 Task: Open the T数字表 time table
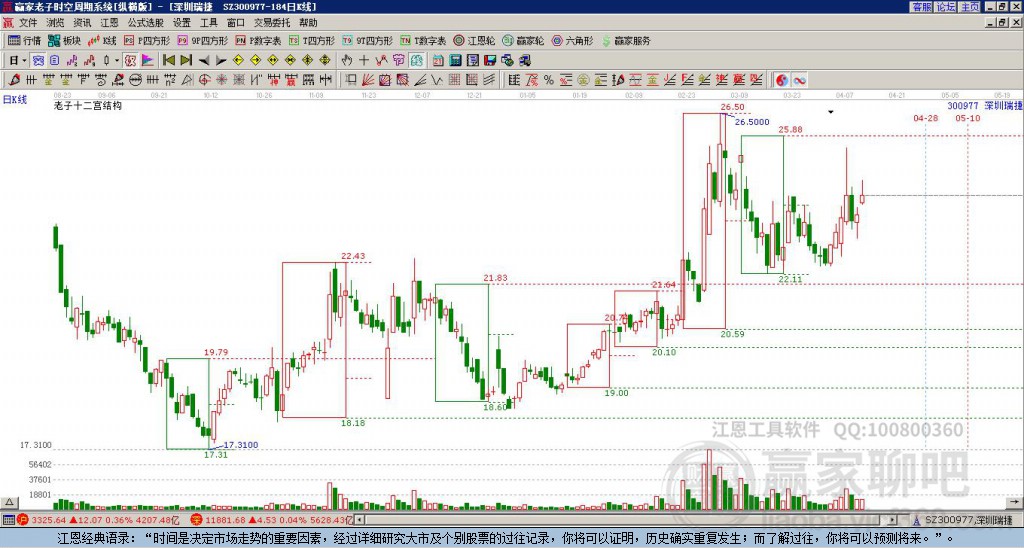423,40
